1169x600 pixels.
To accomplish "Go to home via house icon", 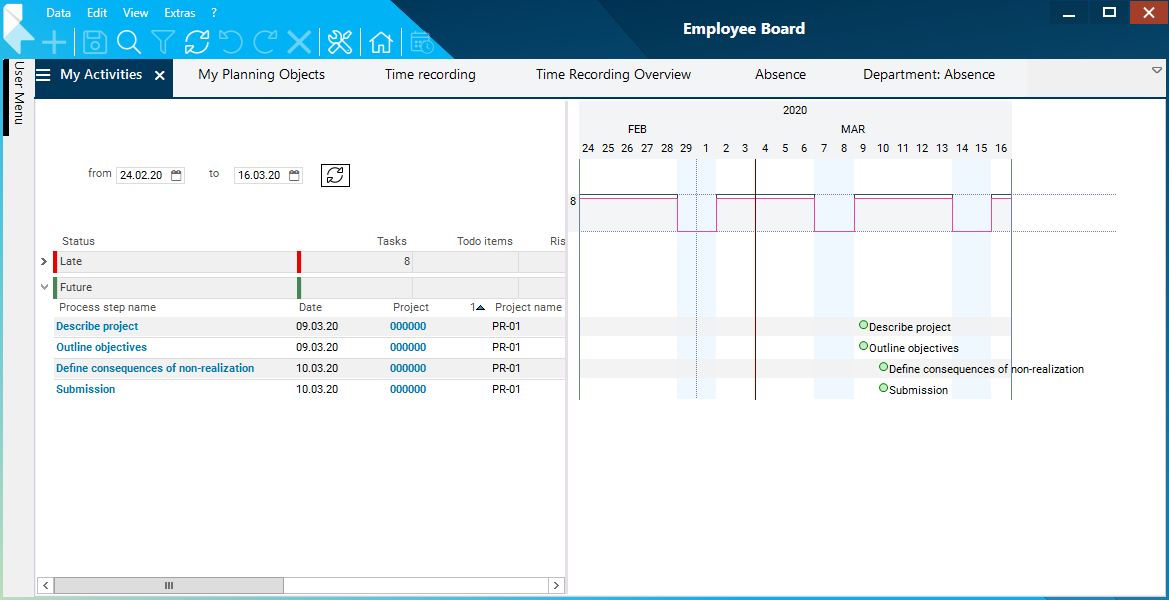I will (381, 42).
